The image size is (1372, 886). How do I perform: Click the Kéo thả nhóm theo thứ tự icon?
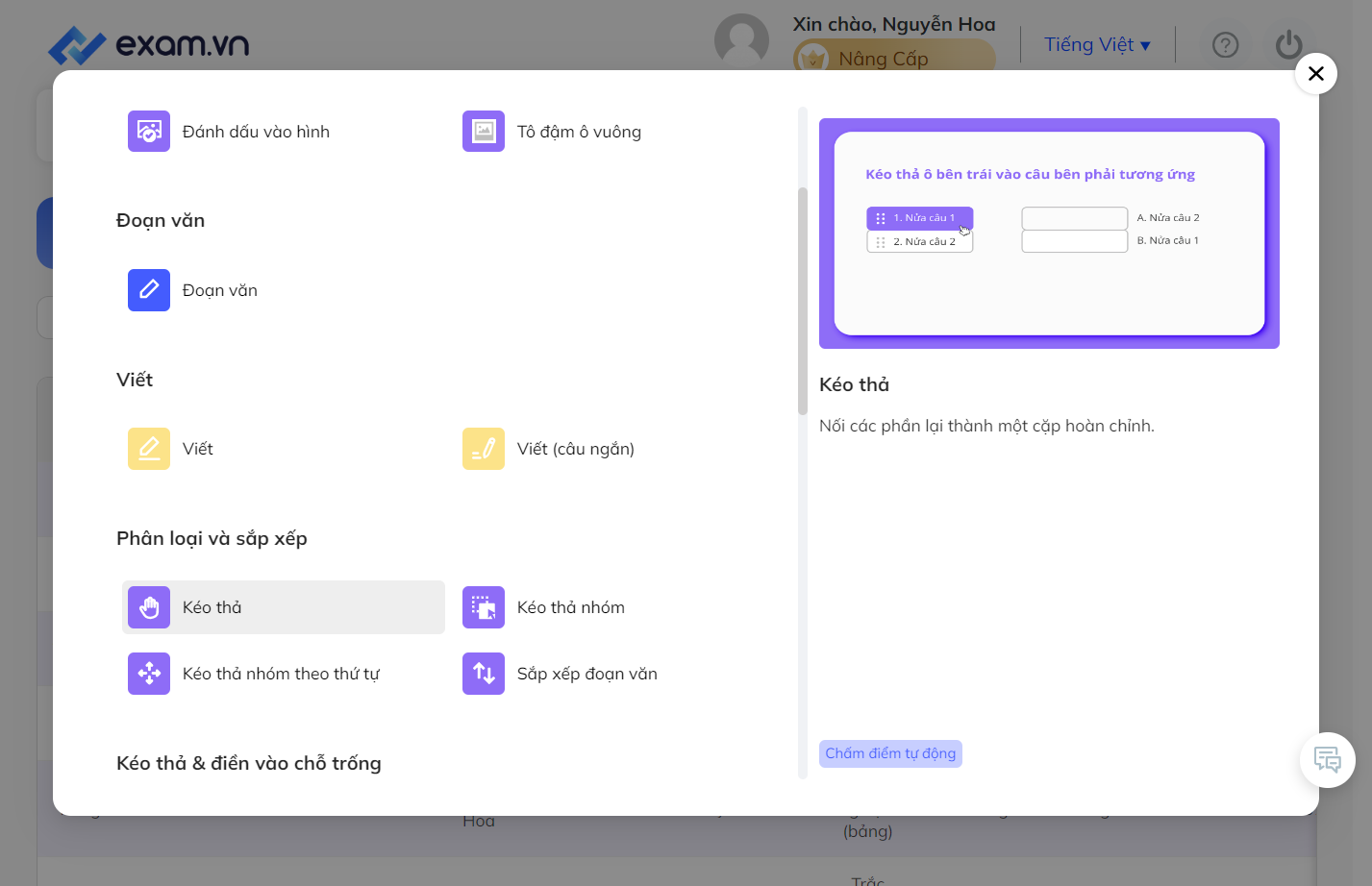click(149, 674)
